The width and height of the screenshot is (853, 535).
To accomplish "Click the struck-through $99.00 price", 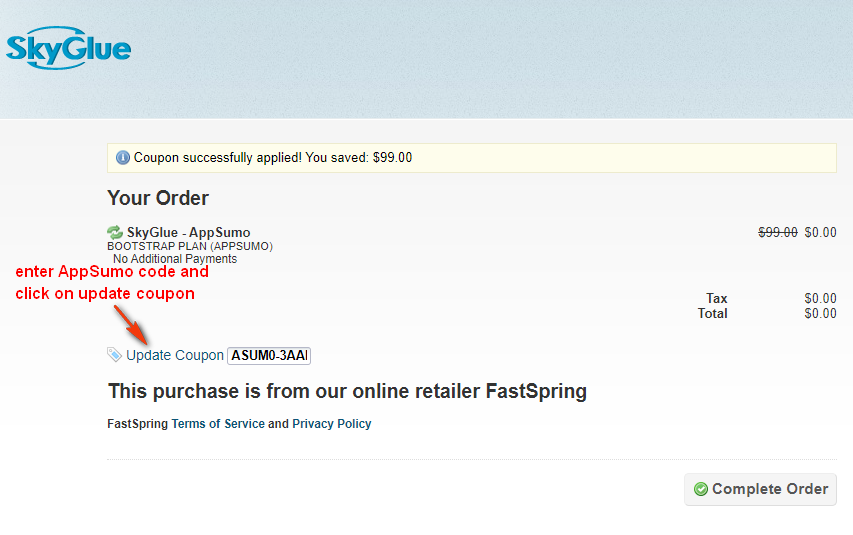I will coord(778,232).
